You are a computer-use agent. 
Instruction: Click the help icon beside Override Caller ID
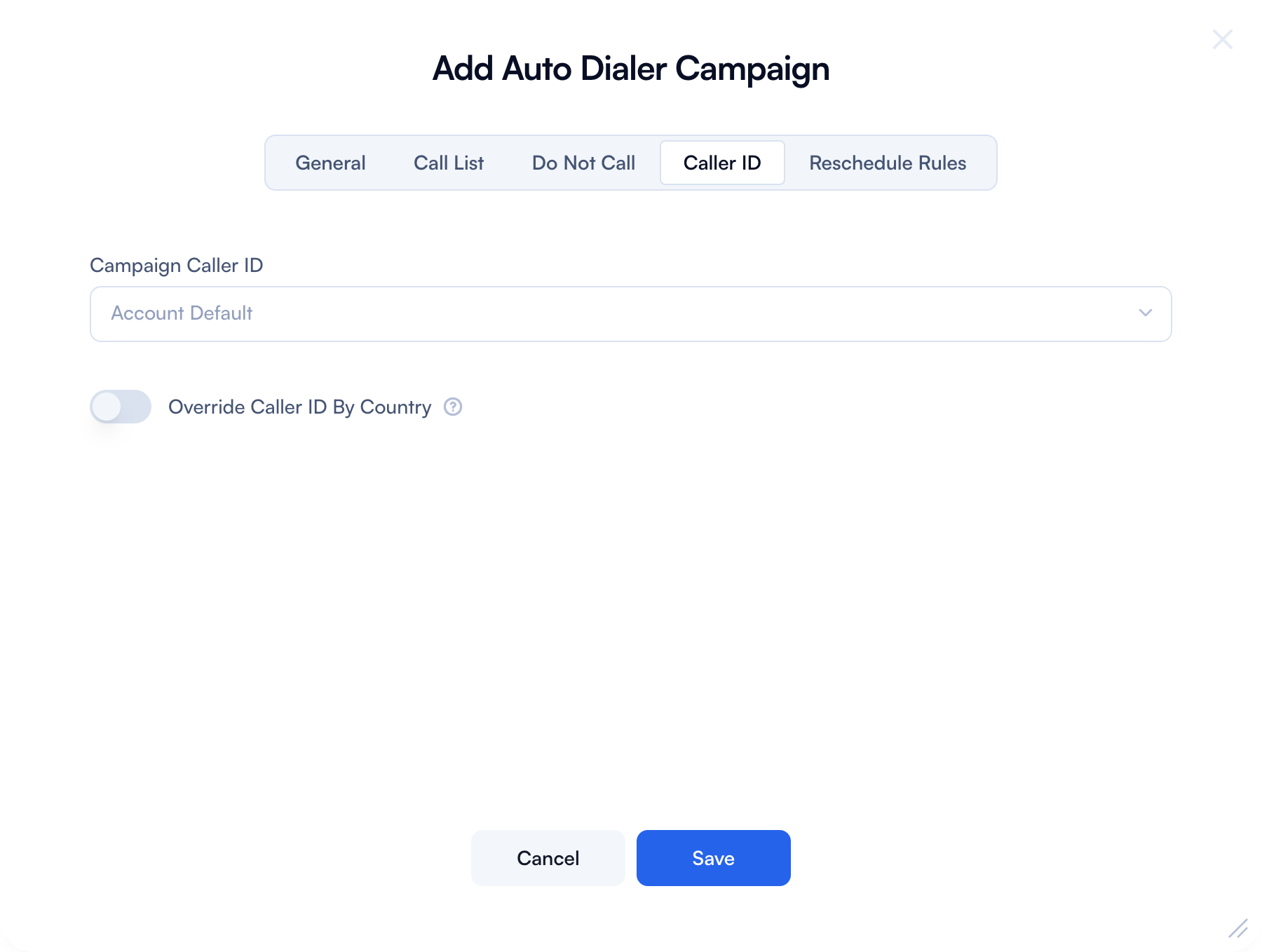tap(453, 407)
